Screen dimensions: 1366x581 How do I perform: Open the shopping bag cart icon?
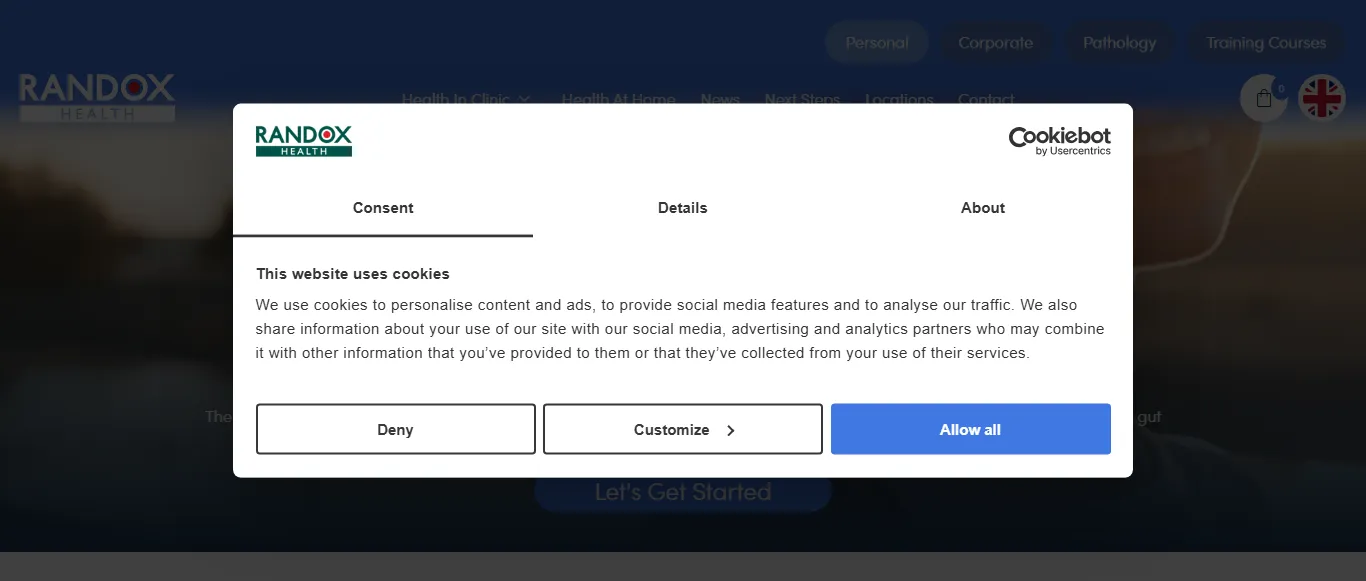pos(1262,98)
